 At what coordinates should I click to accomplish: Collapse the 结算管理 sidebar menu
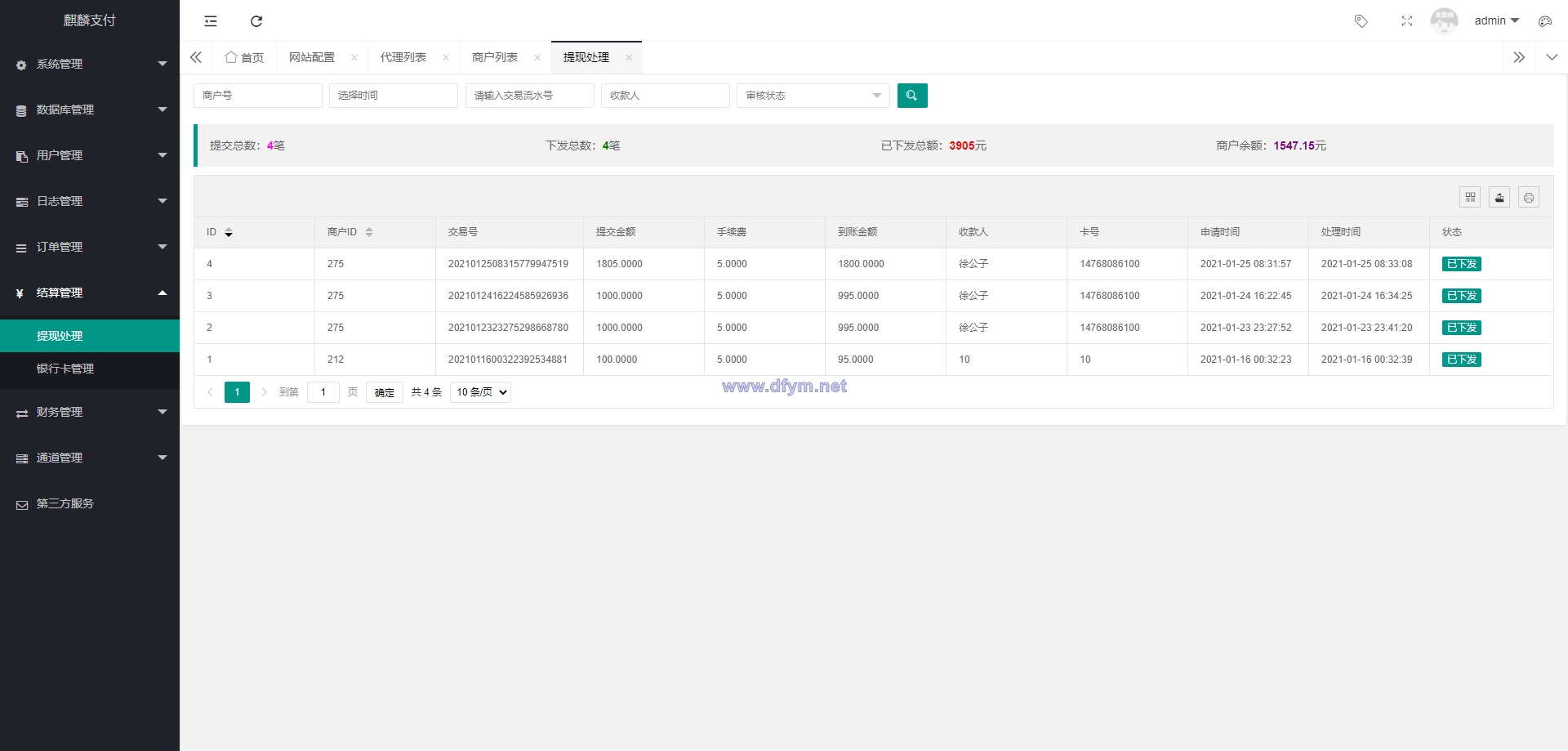pyautogui.click(x=90, y=293)
